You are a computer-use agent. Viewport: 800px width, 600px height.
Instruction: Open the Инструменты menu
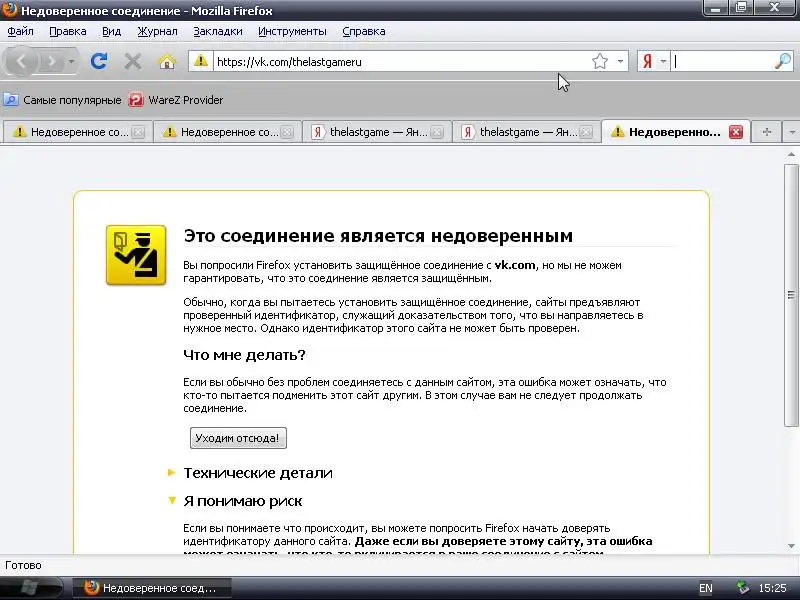coord(292,31)
